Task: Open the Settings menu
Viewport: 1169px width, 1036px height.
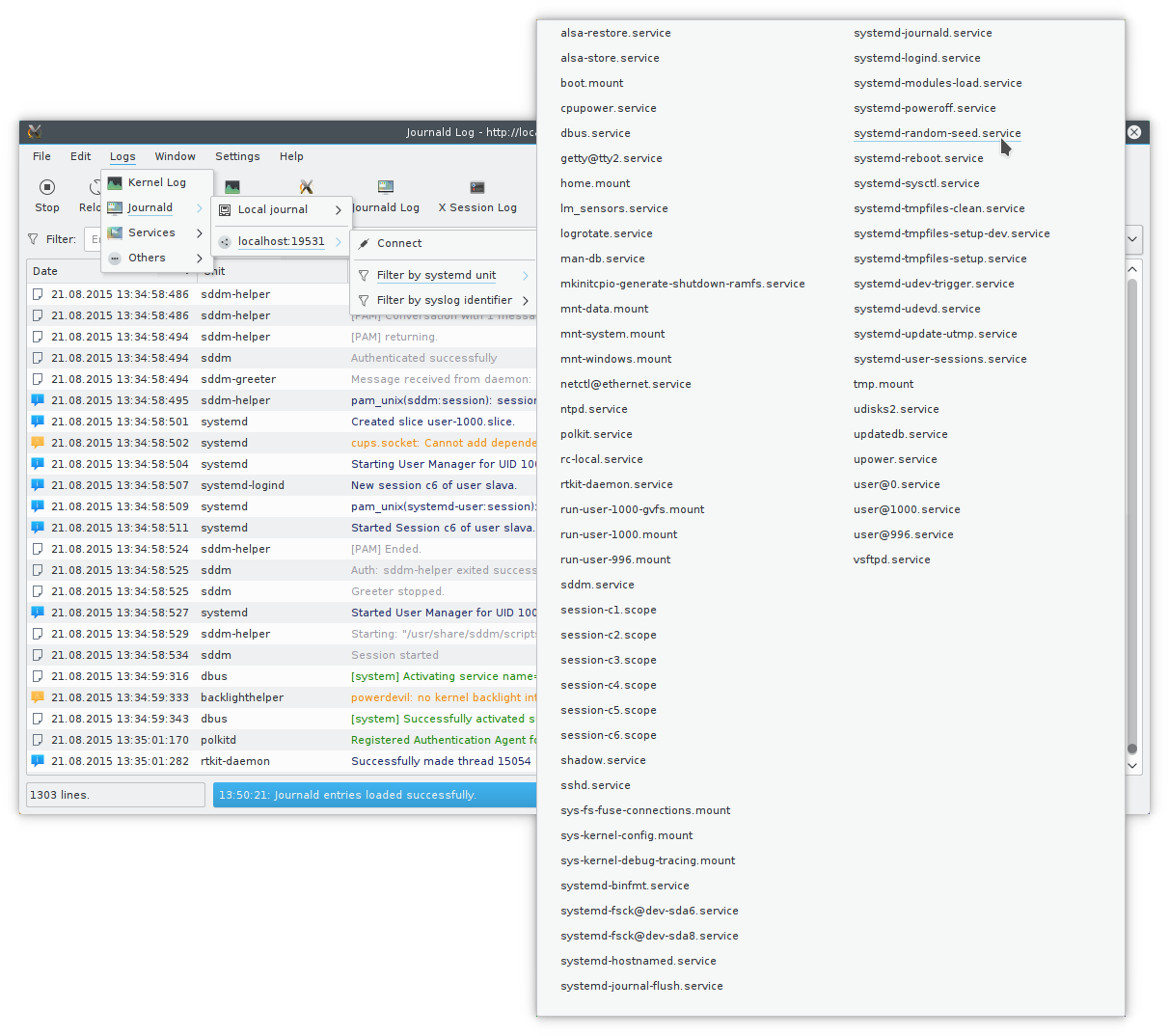Action: (237, 155)
